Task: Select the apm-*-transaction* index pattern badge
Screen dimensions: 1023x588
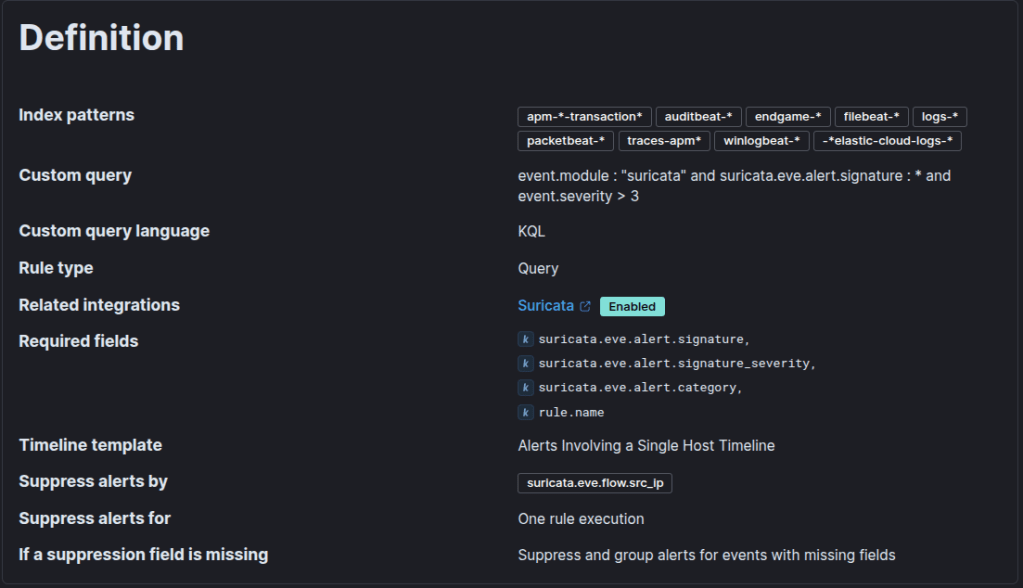Action: pos(585,117)
